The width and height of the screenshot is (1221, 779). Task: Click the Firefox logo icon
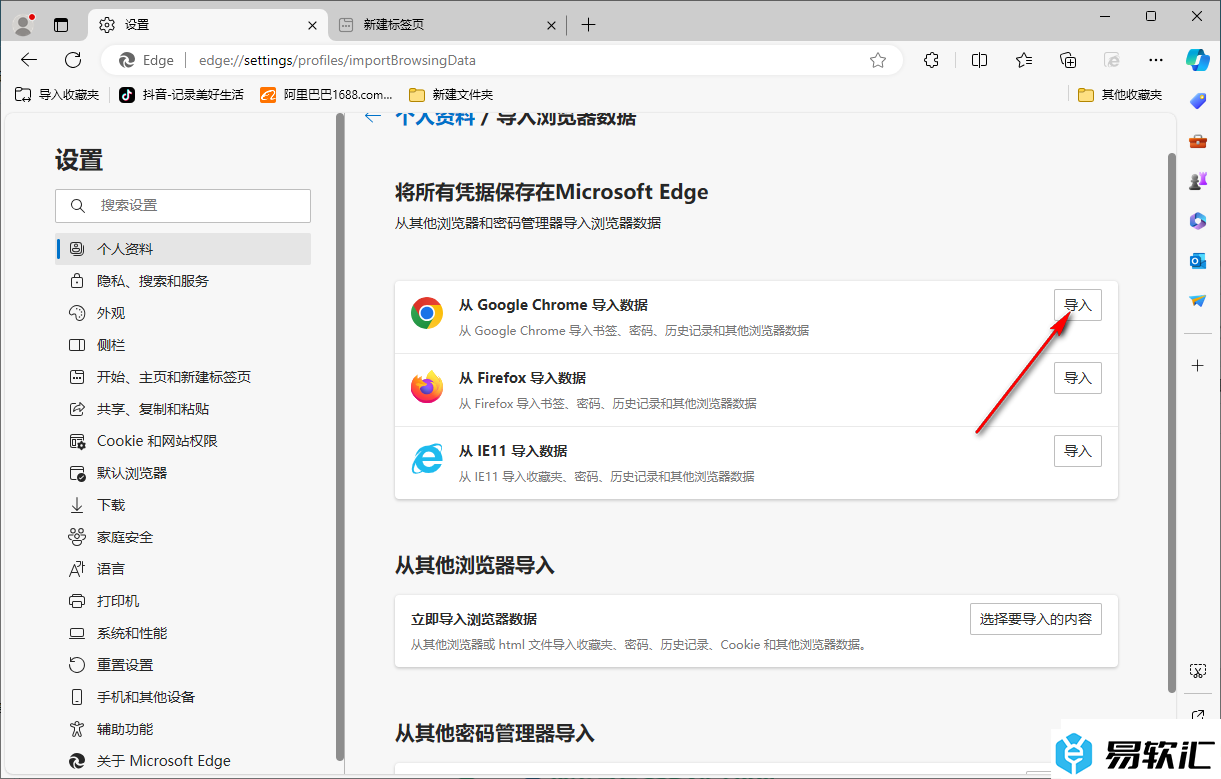pyautogui.click(x=427, y=387)
